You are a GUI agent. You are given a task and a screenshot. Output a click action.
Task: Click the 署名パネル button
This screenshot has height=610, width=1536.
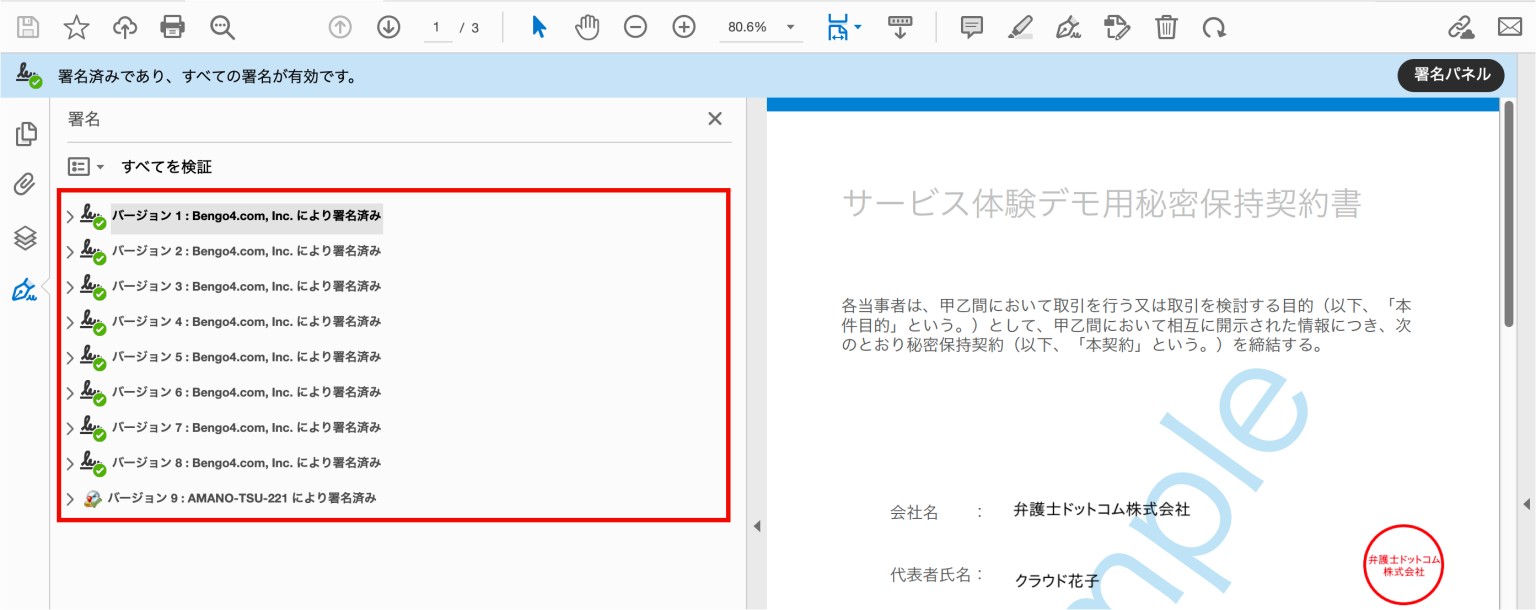coord(1450,75)
